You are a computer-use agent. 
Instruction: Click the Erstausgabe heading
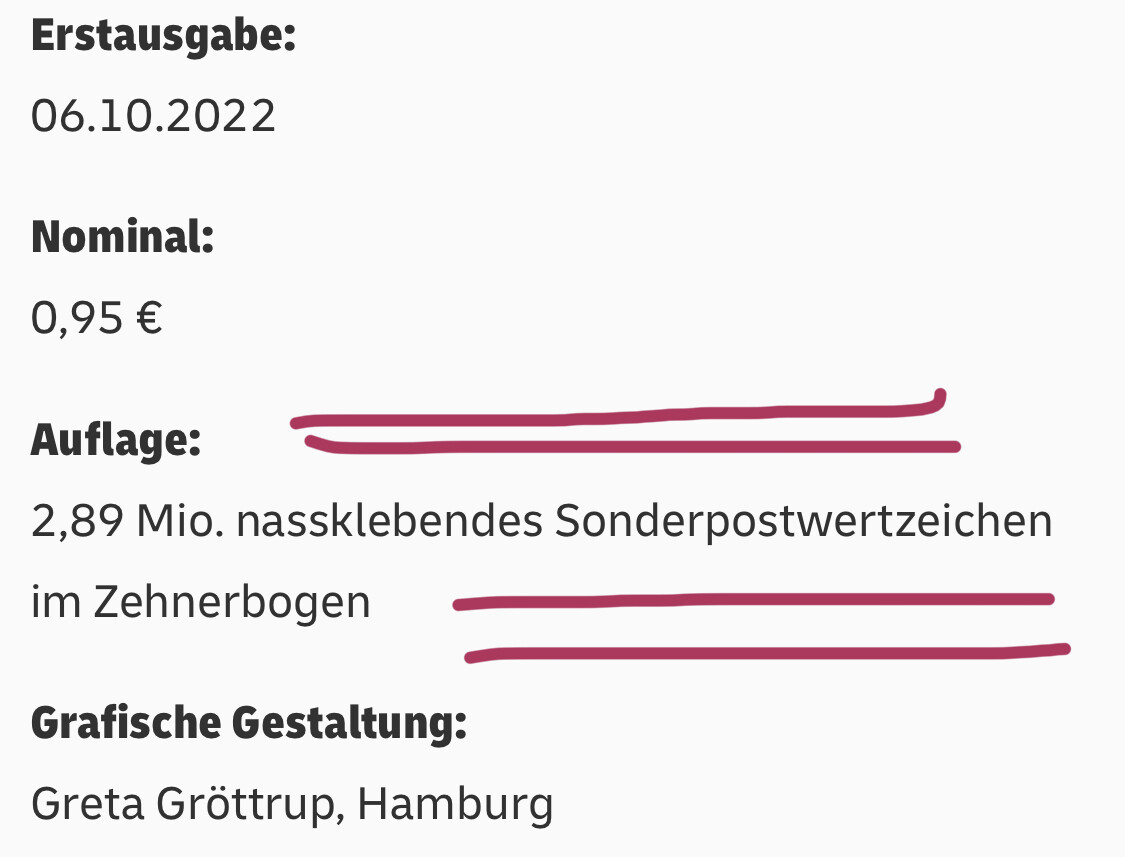[x=164, y=37]
